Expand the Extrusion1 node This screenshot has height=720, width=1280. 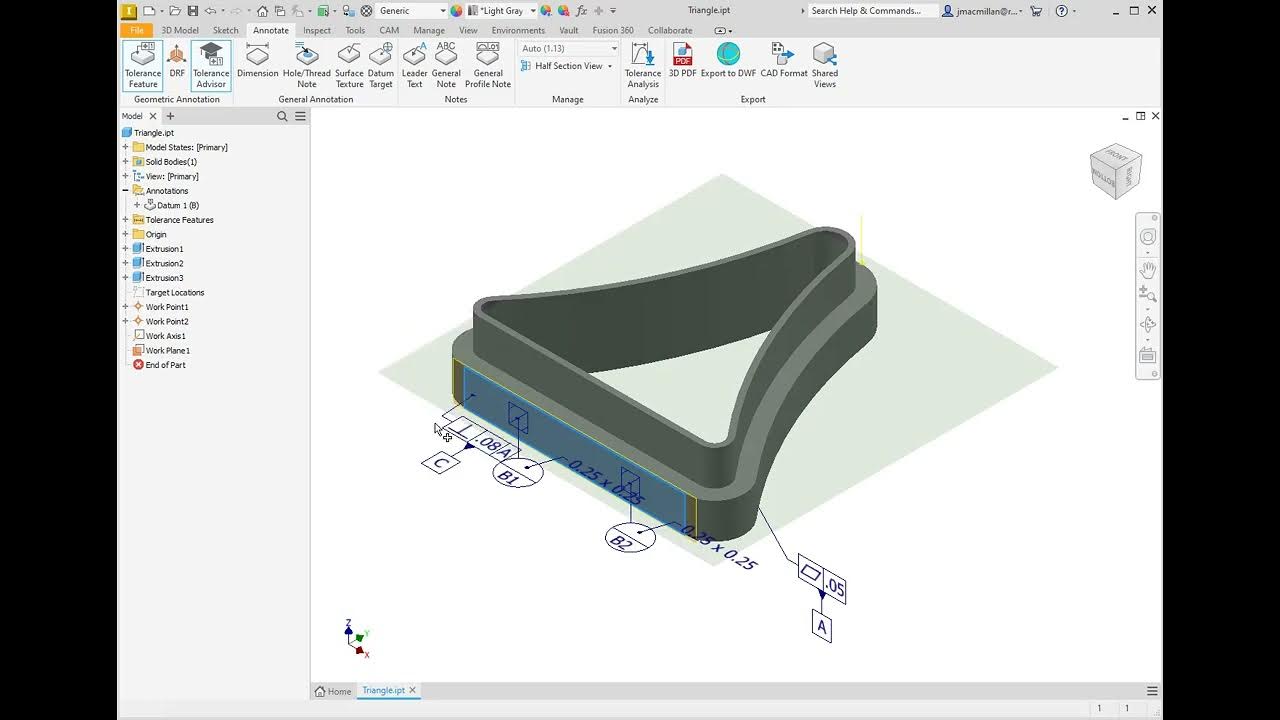[x=126, y=249]
